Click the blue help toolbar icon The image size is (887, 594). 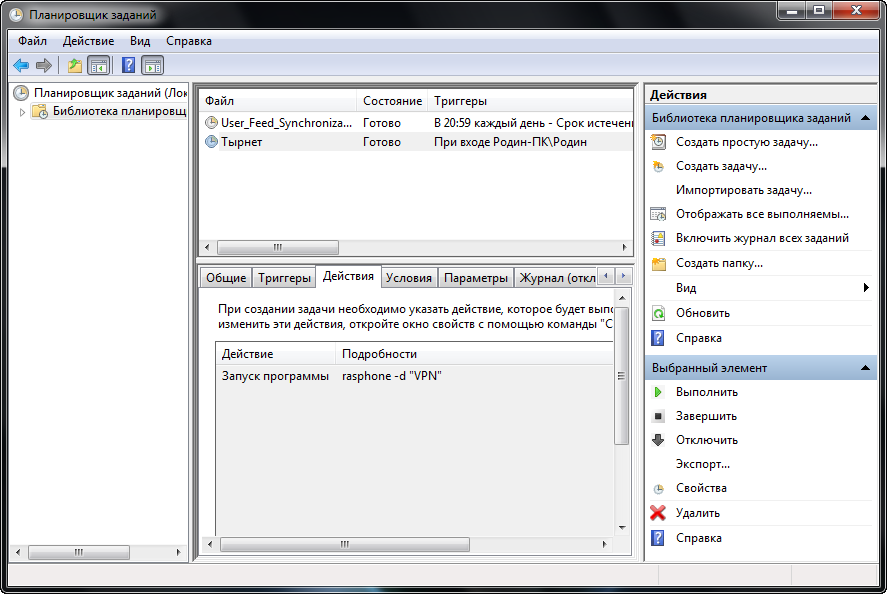click(128, 66)
